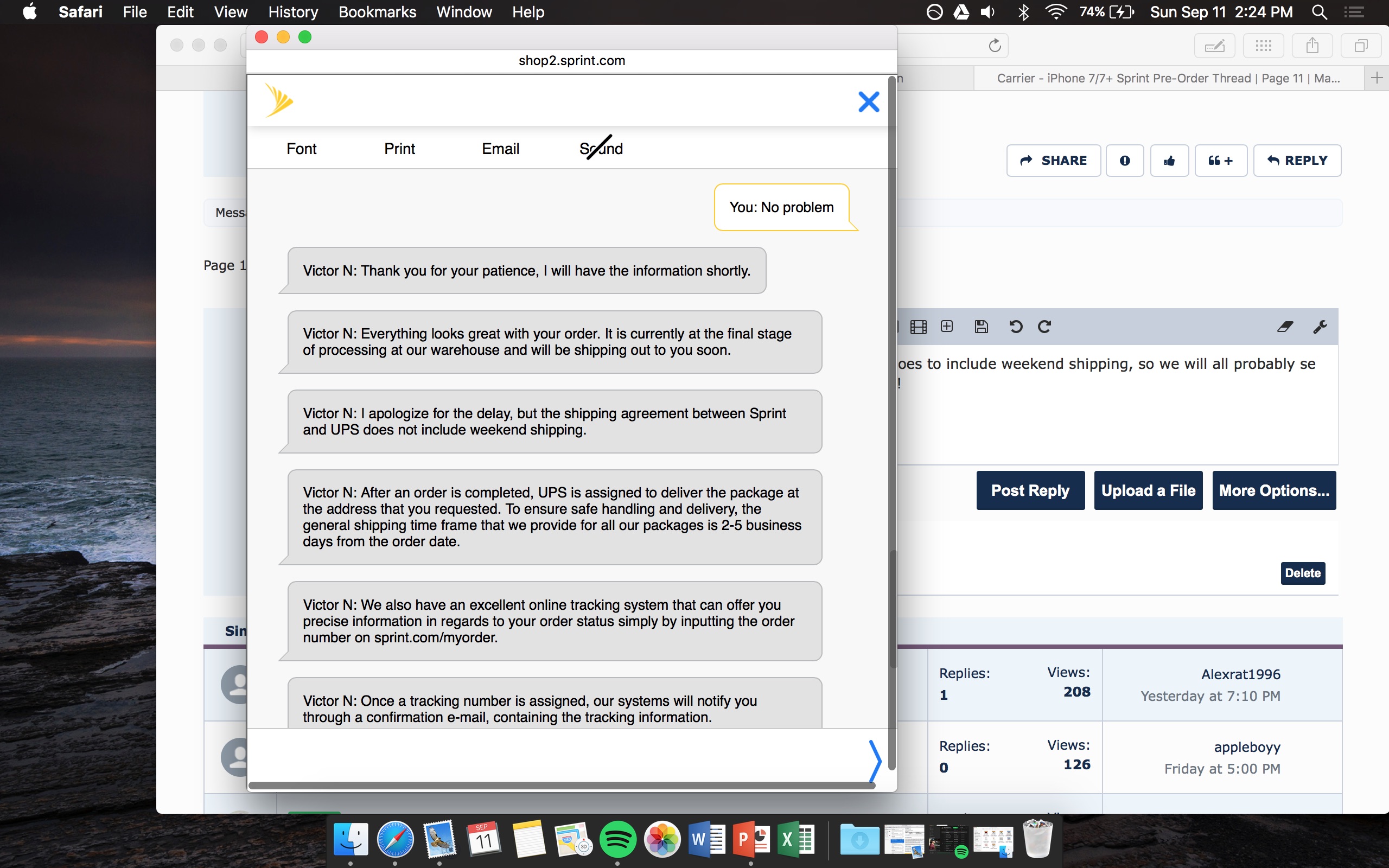
Task: Switch to iPhone 7/7+ Sprint Pre-Order tab
Action: [x=1168, y=78]
